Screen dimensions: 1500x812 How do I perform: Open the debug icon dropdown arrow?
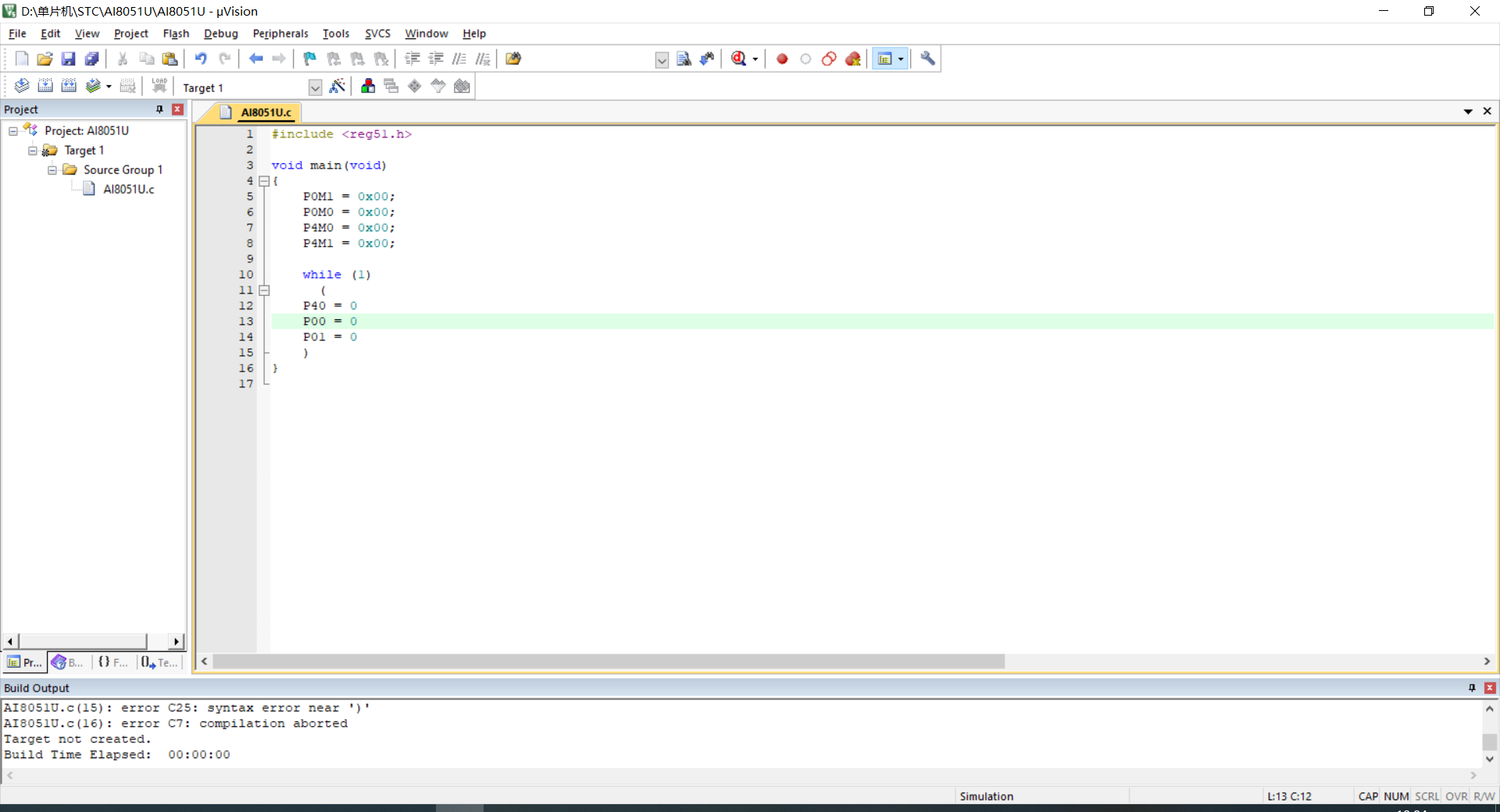pyautogui.click(x=755, y=59)
